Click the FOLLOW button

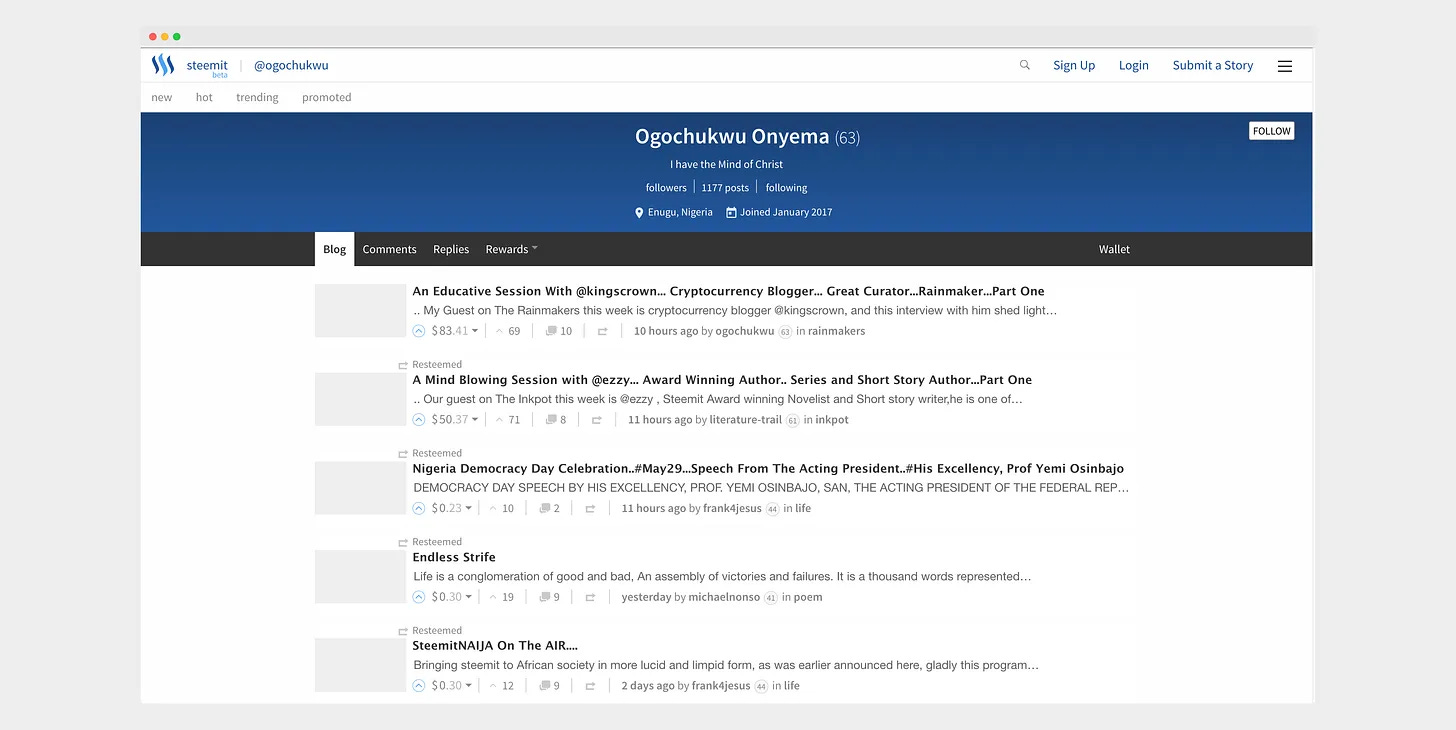pos(1272,131)
